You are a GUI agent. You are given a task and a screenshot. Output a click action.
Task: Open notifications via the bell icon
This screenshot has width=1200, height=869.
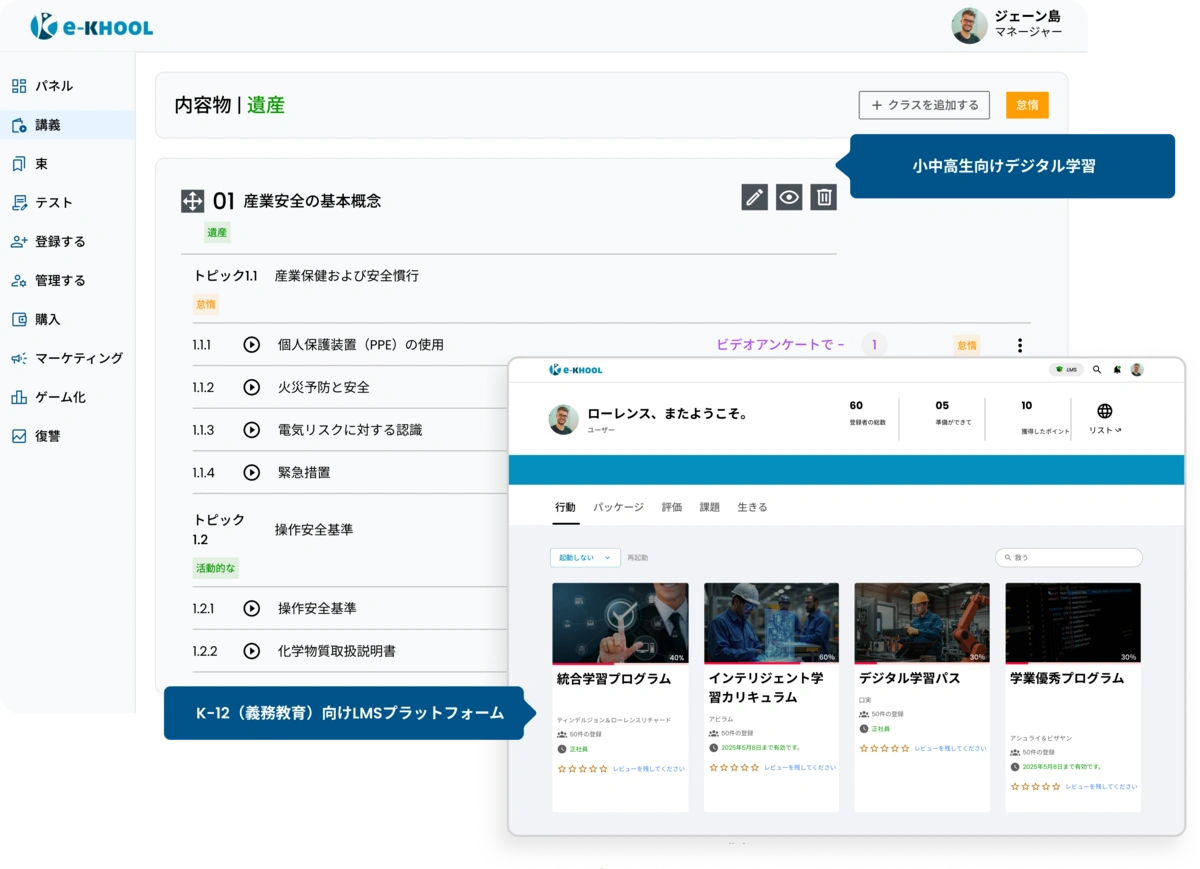point(1116,369)
